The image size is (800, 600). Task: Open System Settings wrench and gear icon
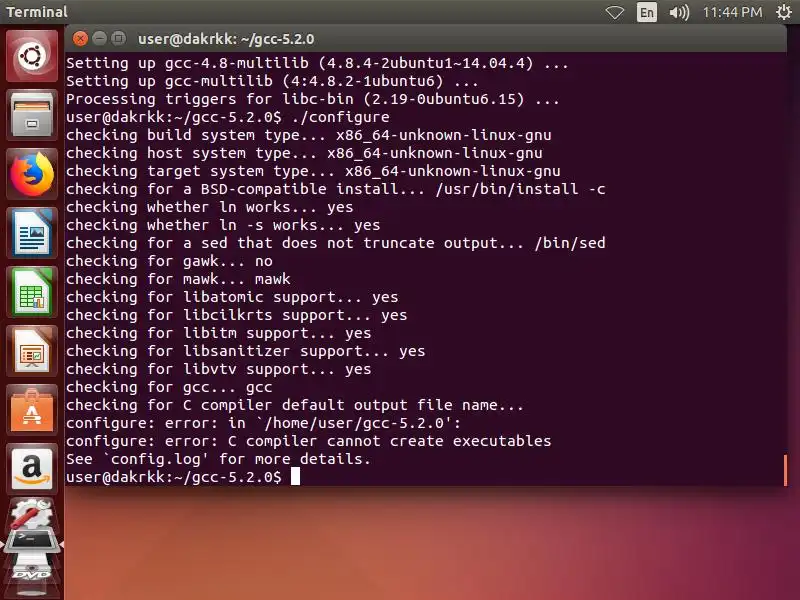pyautogui.click(x=32, y=514)
